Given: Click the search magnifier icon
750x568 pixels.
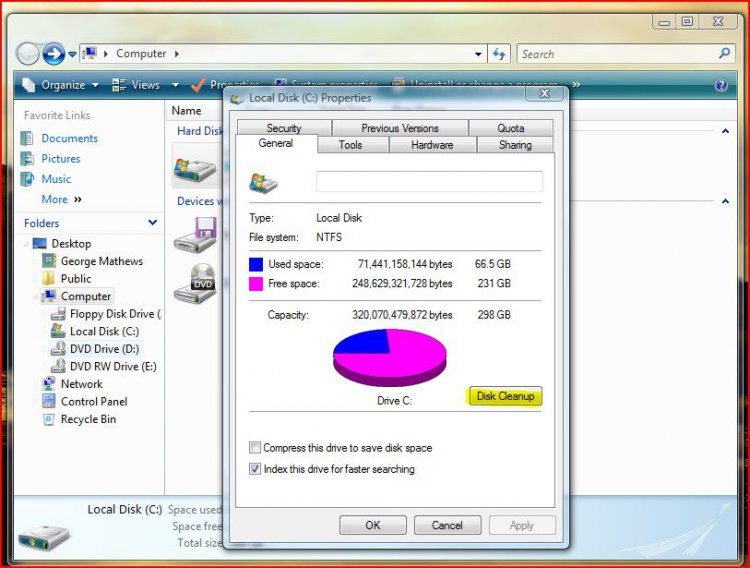Looking at the screenshot, I should click(725, 53).
